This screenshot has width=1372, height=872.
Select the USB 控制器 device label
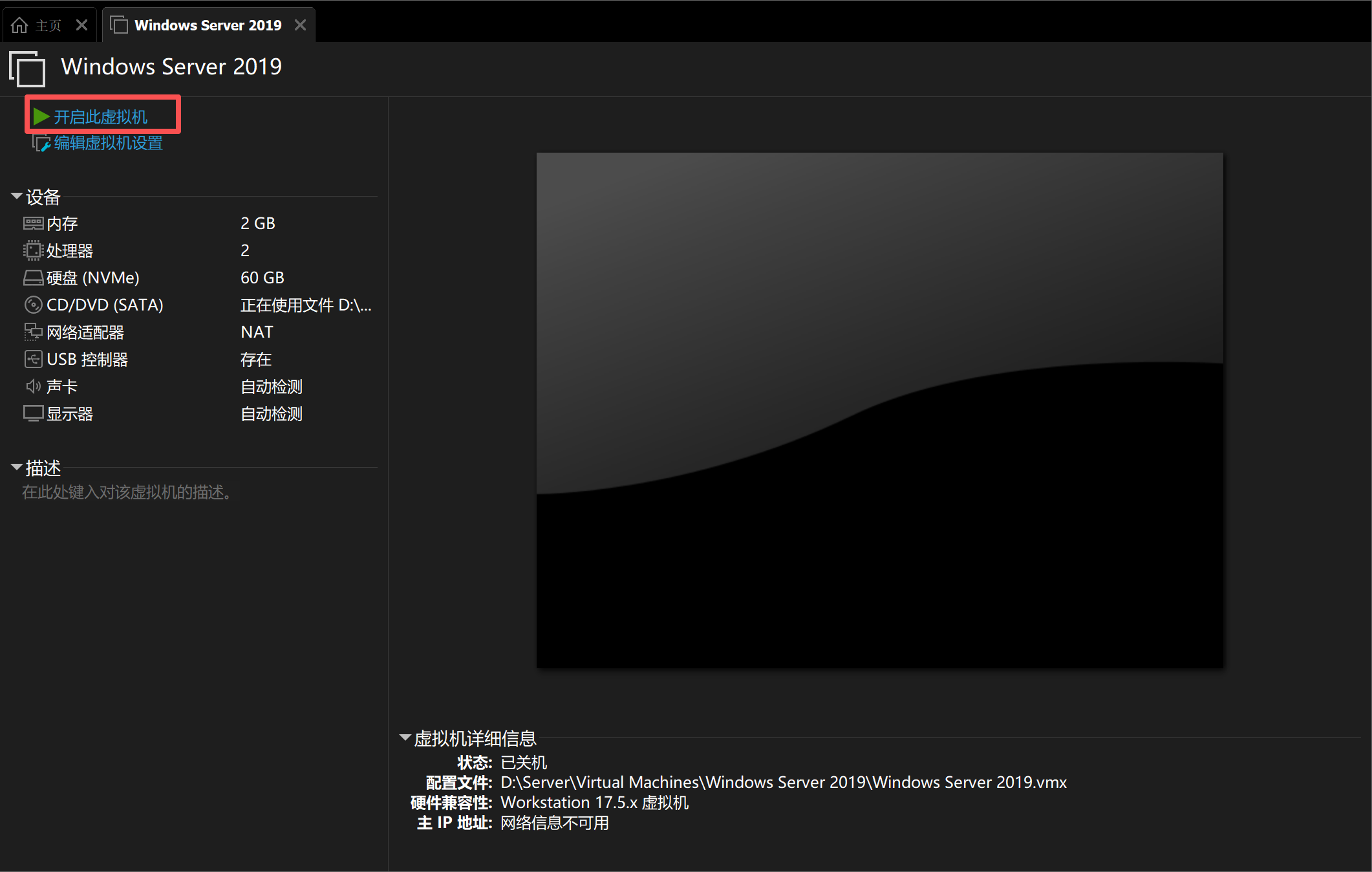(x=87, y=360)
